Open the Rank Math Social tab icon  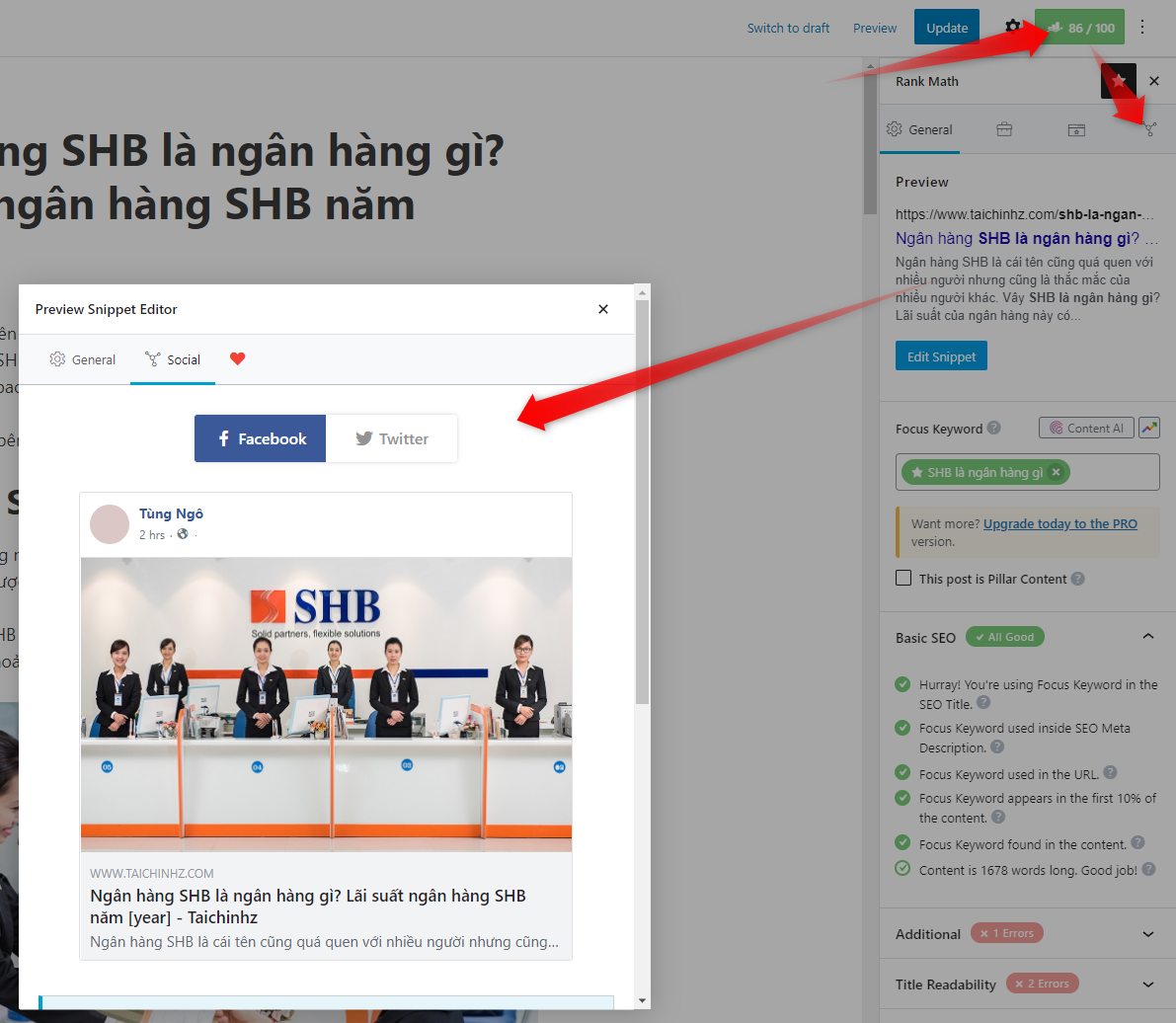pos(1149,129)
